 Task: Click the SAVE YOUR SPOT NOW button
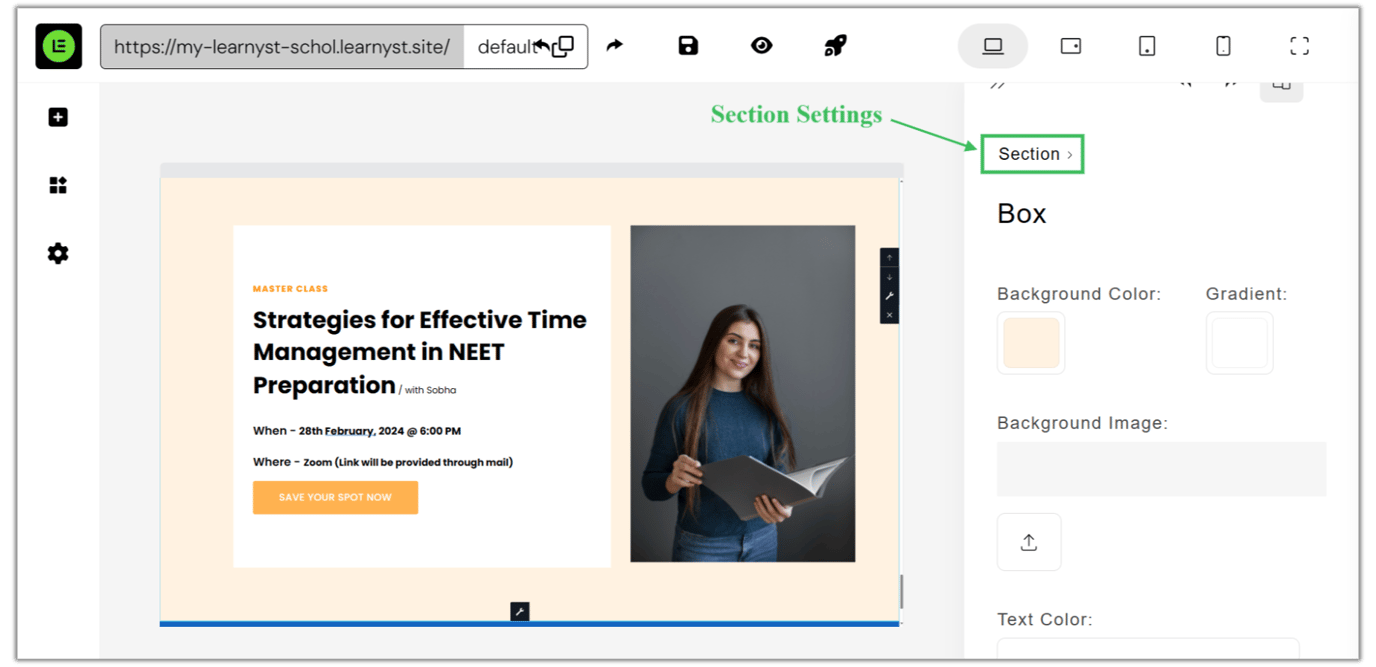pyautogui.click(x=335, y=497)
